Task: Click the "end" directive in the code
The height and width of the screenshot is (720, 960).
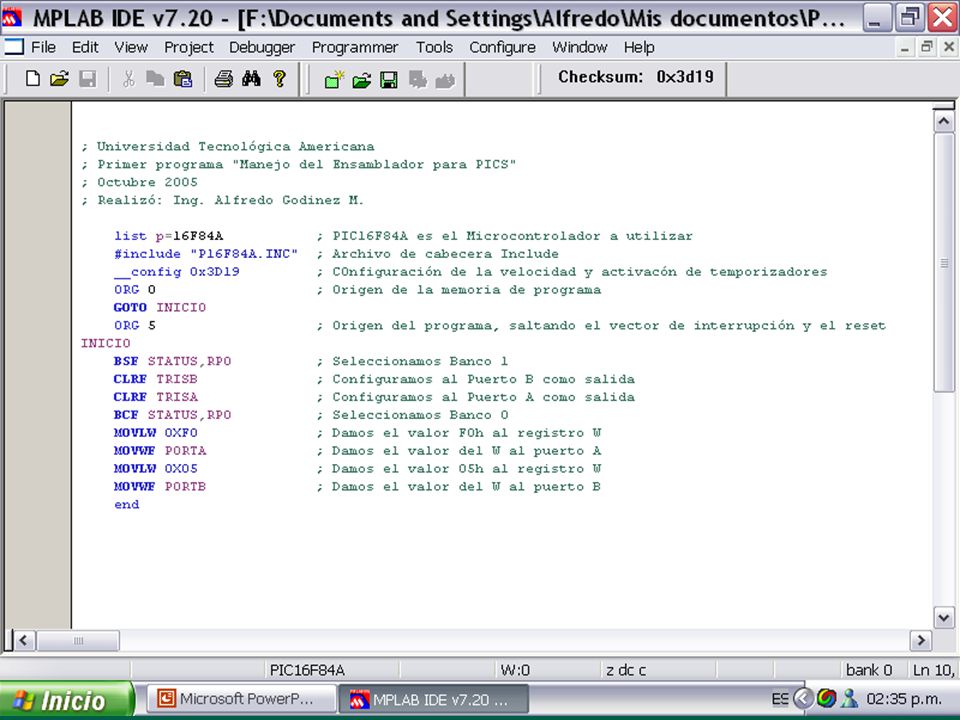Action: coord(127,504)
